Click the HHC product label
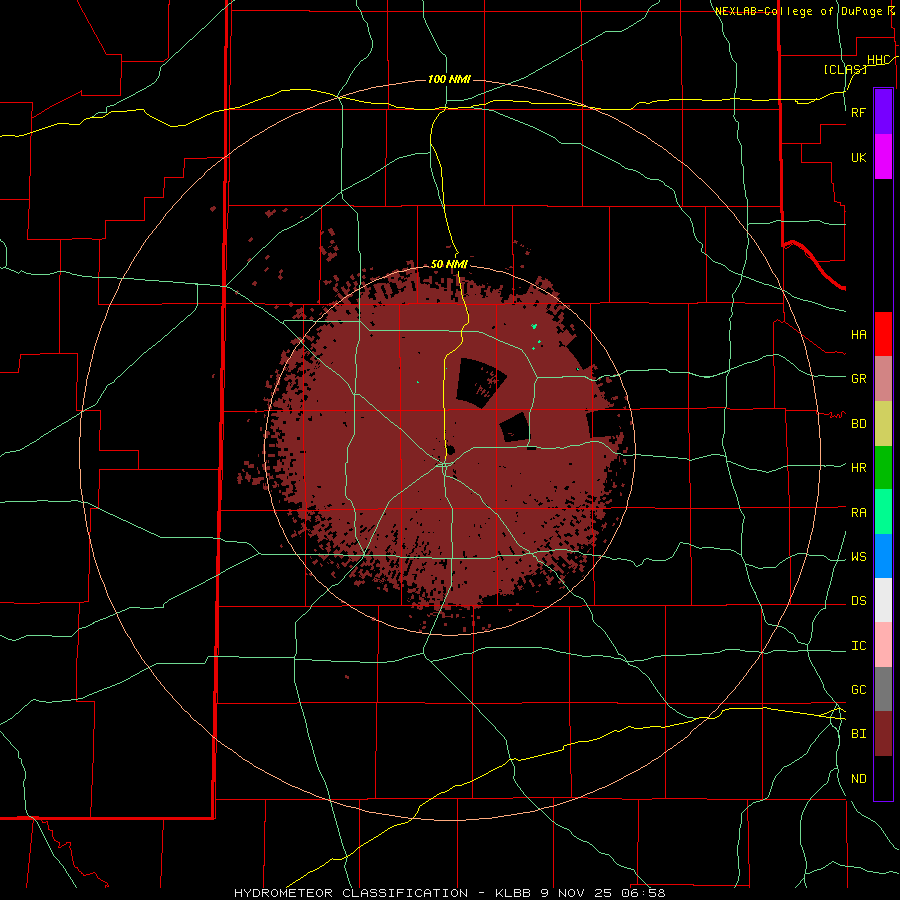The image size is (900, 900). point(879,60)
